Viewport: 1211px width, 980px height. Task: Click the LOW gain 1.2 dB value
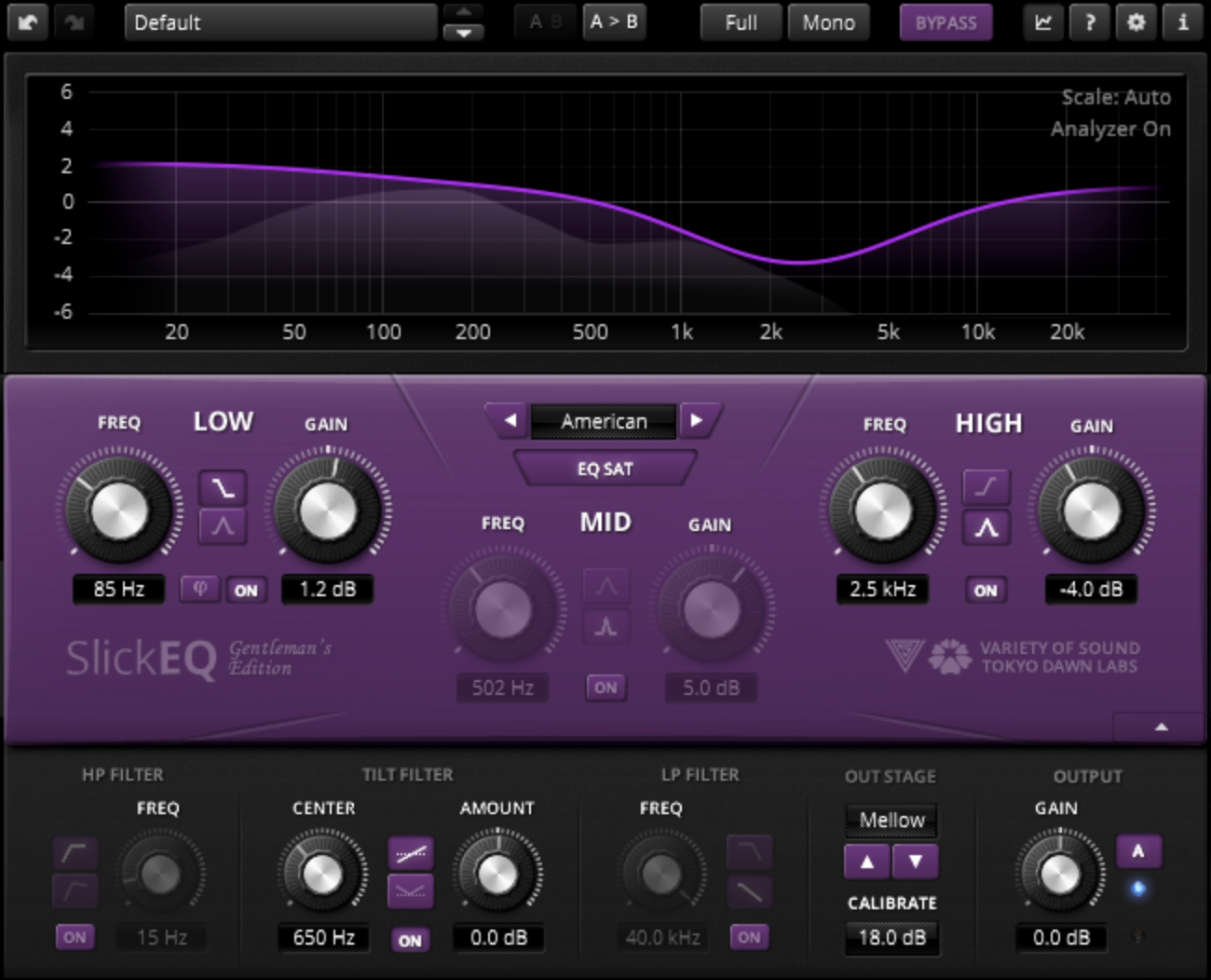[x=327, y=589]
